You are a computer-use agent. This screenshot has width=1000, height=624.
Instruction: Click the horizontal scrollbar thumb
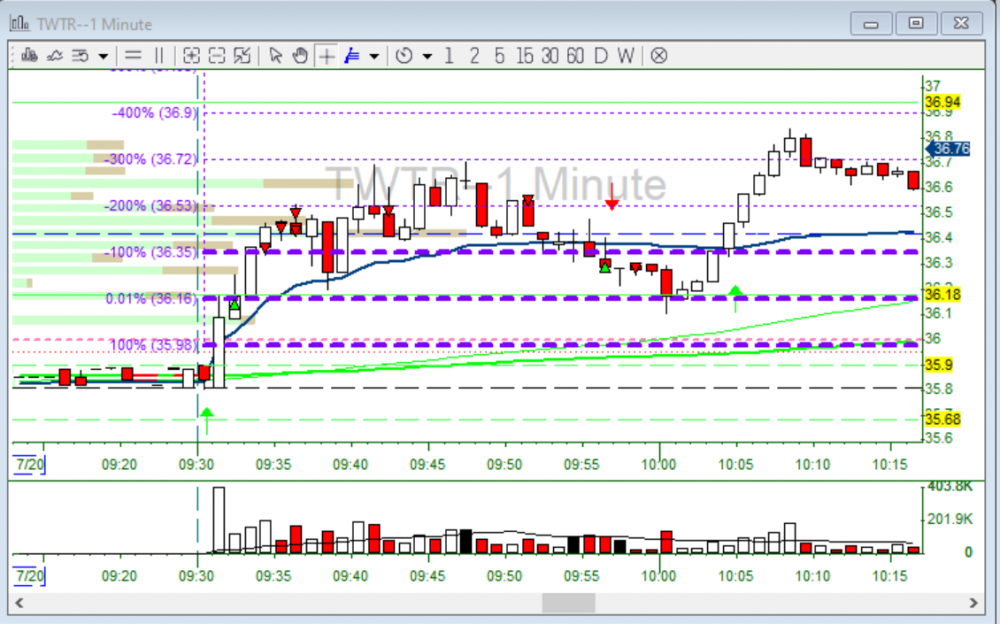pyautogui.click(x=568, y=603)
